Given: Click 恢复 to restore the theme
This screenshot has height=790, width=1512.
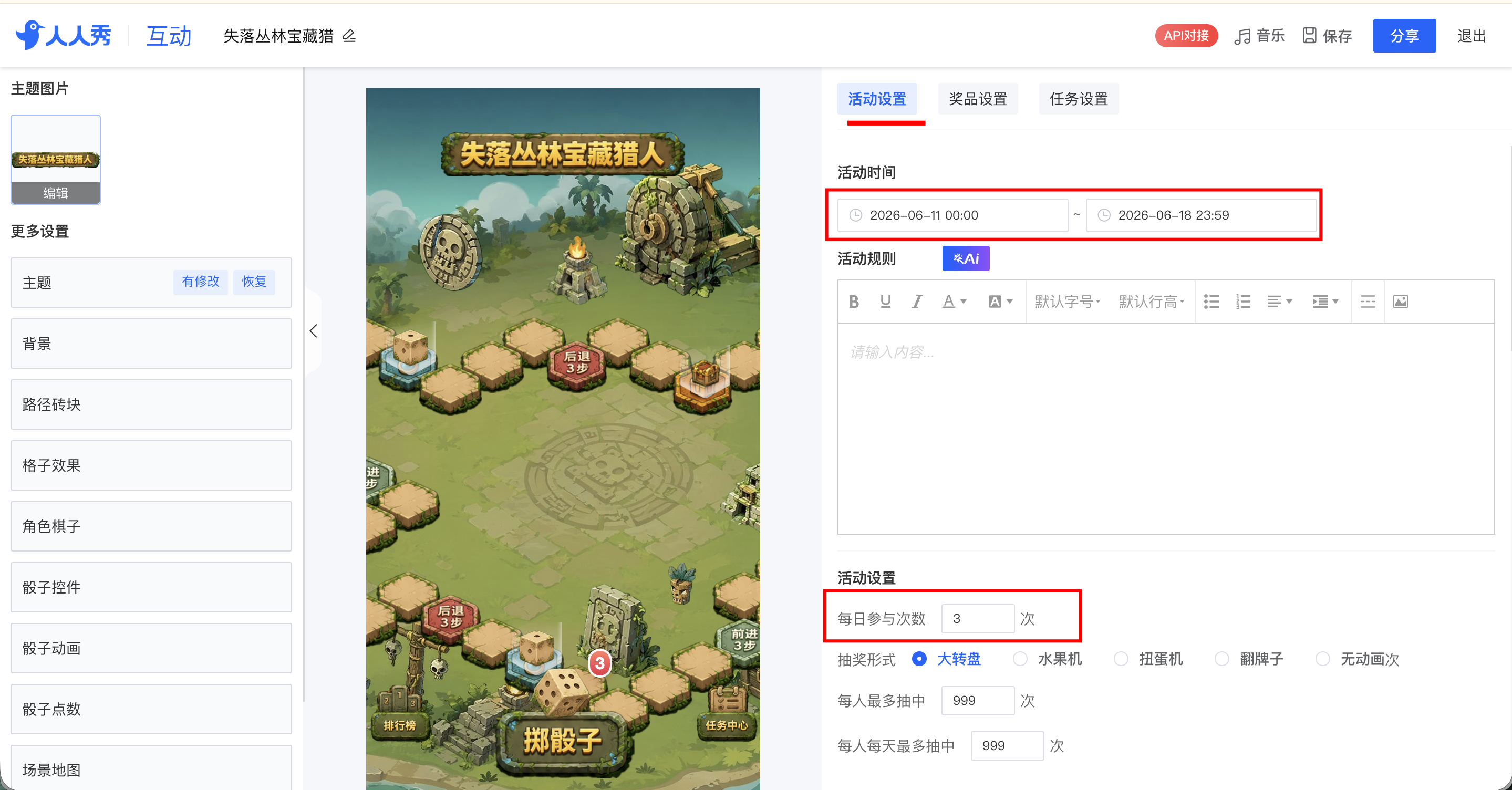Looking at the screenshot, I should click(x=254, y=282).
